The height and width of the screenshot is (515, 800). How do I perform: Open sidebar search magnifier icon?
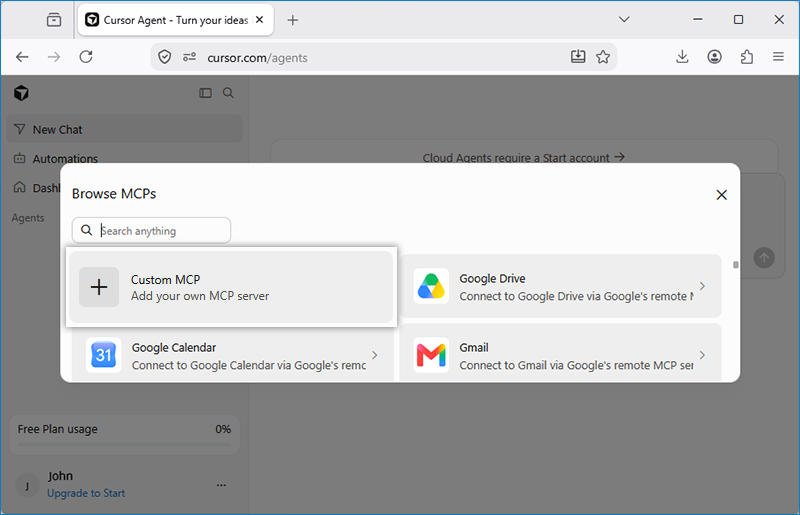click(228, 93)
